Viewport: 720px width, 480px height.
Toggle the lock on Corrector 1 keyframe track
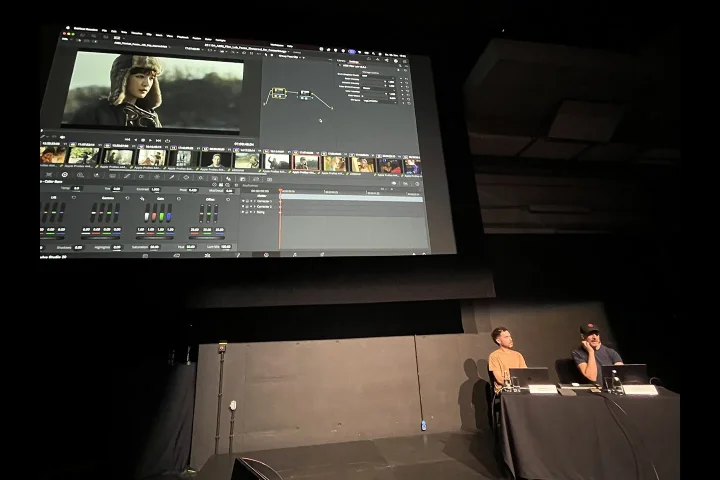point(248,201)
